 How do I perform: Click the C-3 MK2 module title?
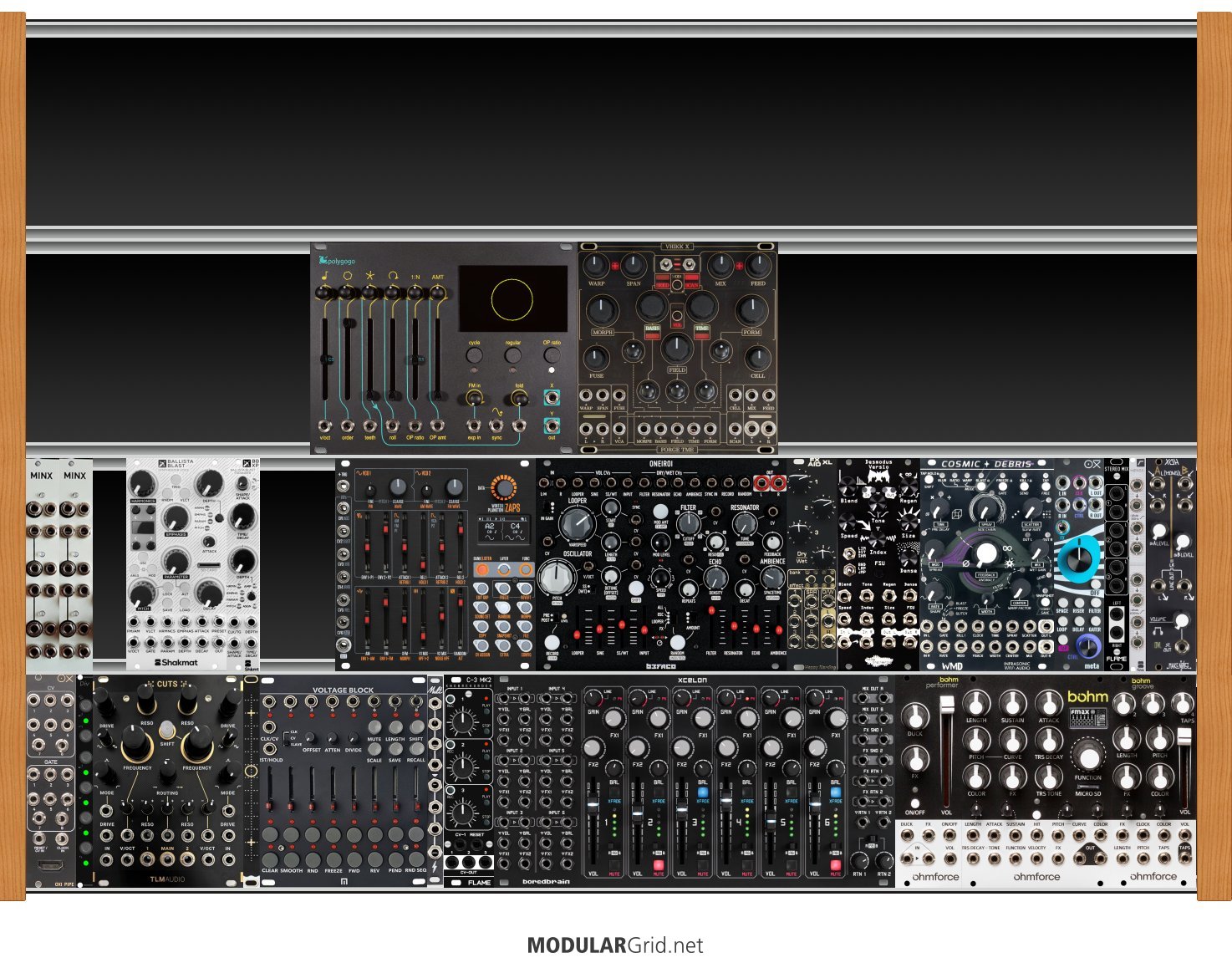coord(478,680)
